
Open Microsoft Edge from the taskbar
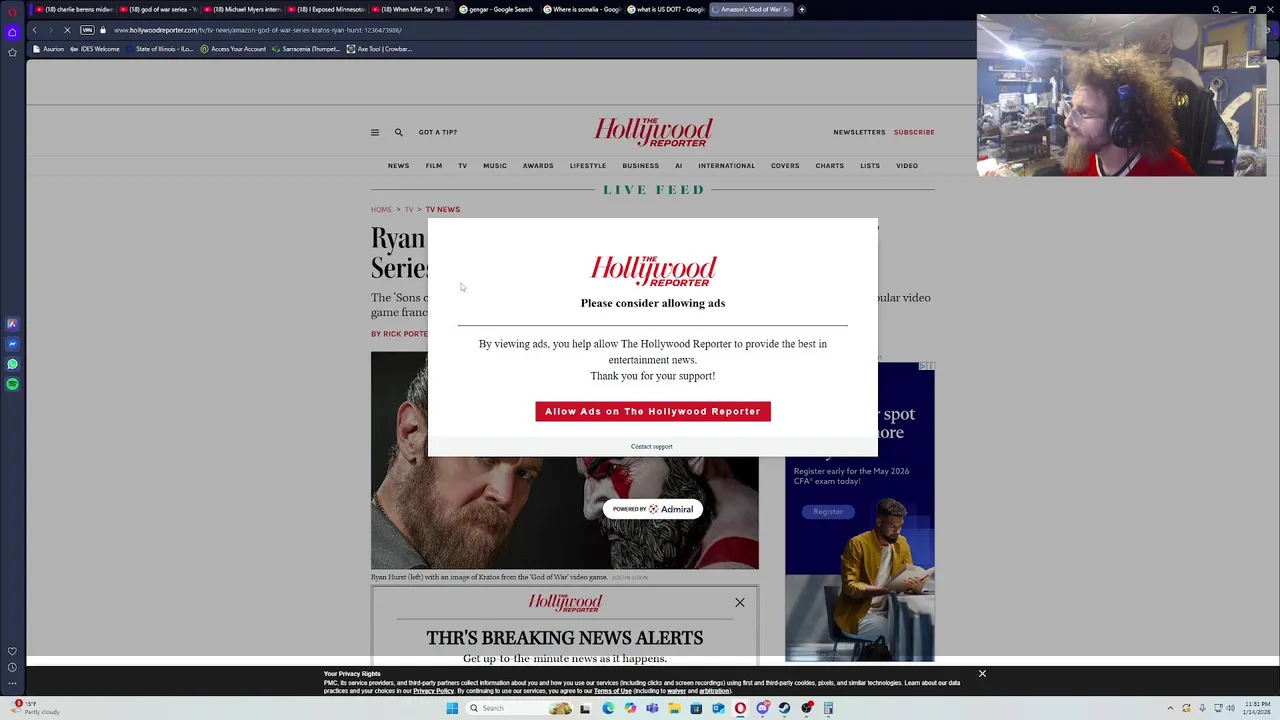(x=608, y=708)
